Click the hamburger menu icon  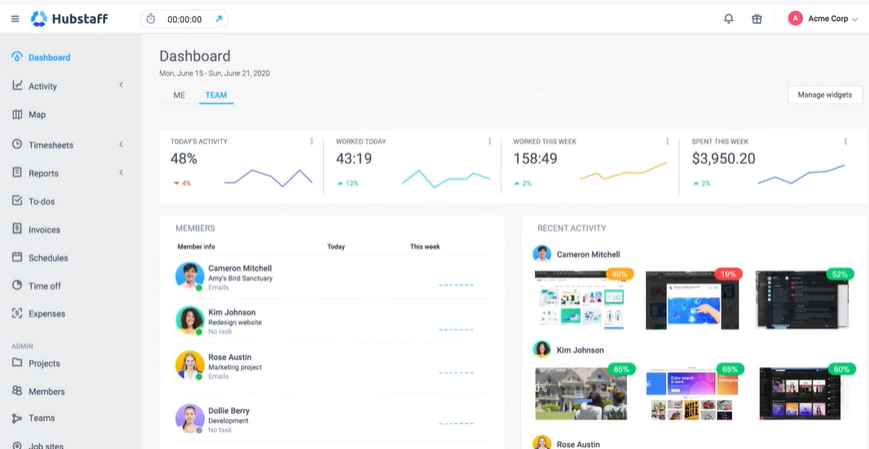(x=15, y=19)
